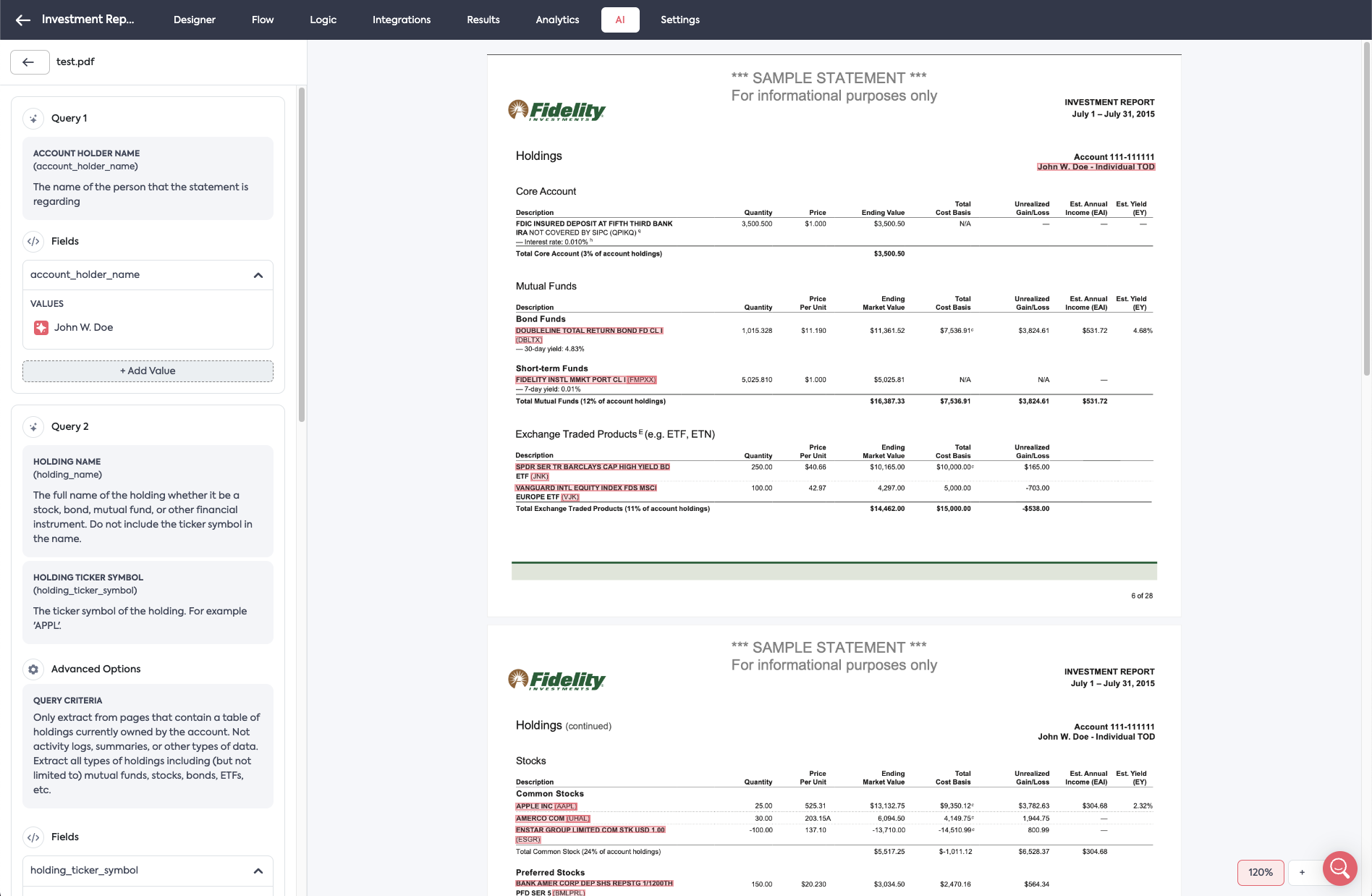Click the Advanced Options gear icon

(33, 669)
